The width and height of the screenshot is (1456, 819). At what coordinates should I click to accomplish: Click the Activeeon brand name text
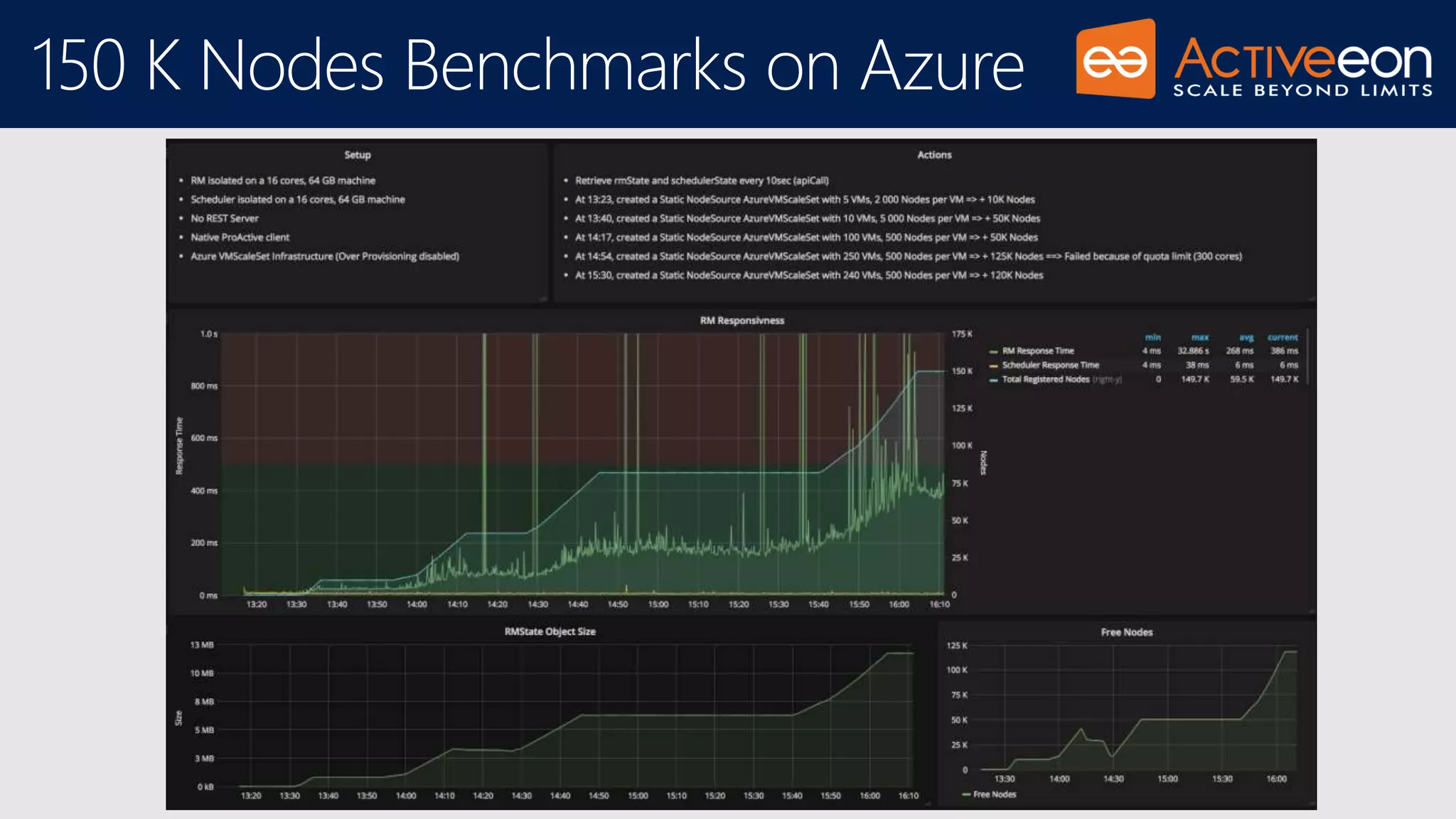pyautogui.click(x=1302, y=59)
